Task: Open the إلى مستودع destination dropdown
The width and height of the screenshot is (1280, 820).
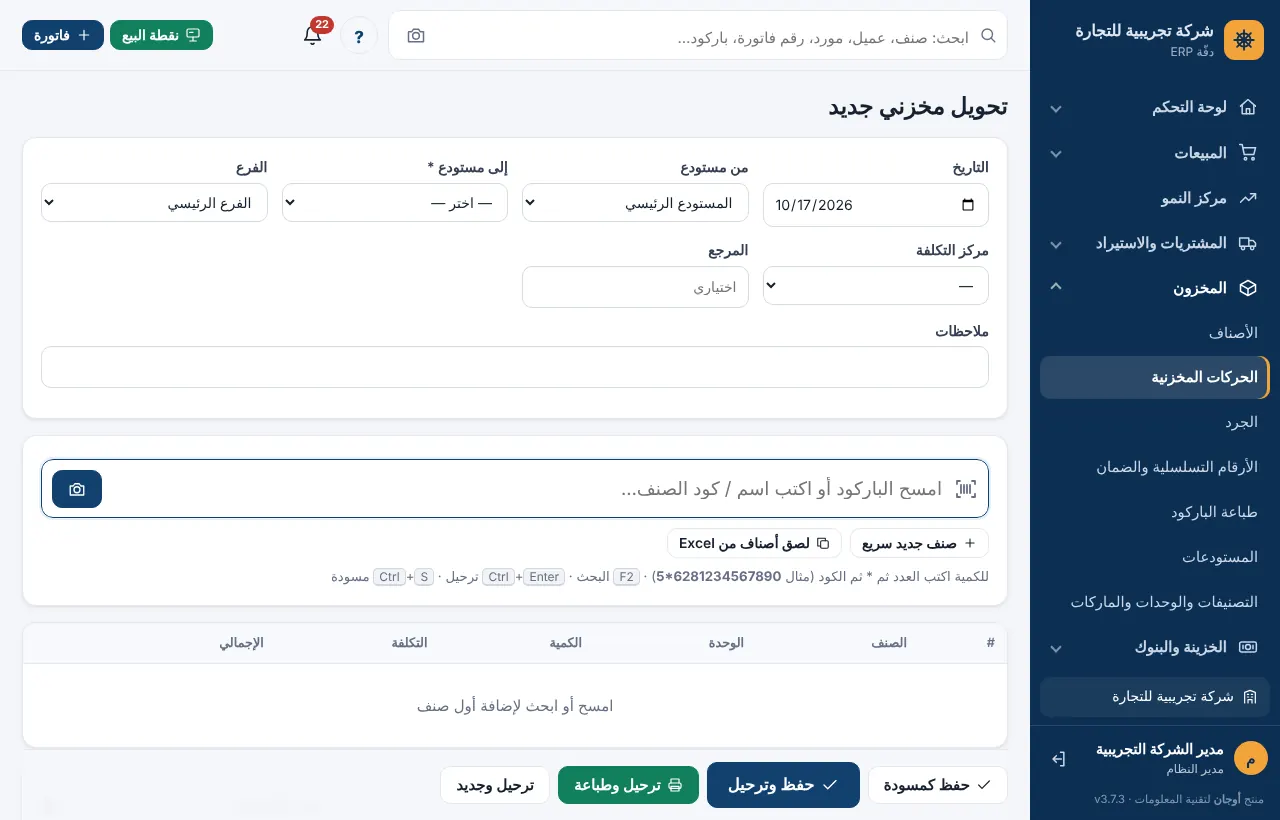Action: pyautogui.click(x=395, y=203)
